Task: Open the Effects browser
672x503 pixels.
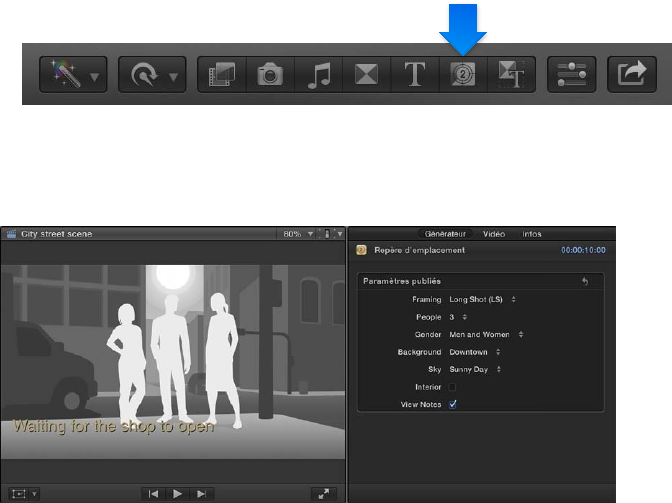Action: (x=221, y=74)
